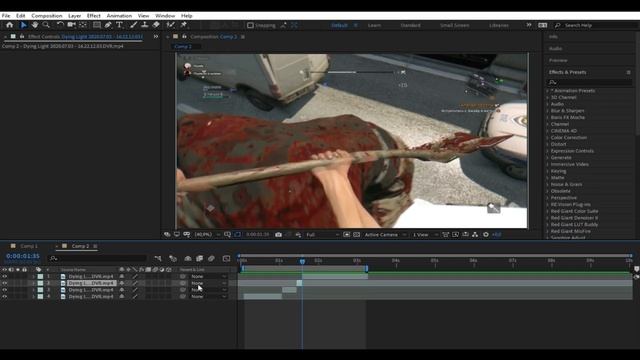This screenshot has height=360, width=640.
Task: Show more workspaces with the double chevron
Action: (529, 25)
